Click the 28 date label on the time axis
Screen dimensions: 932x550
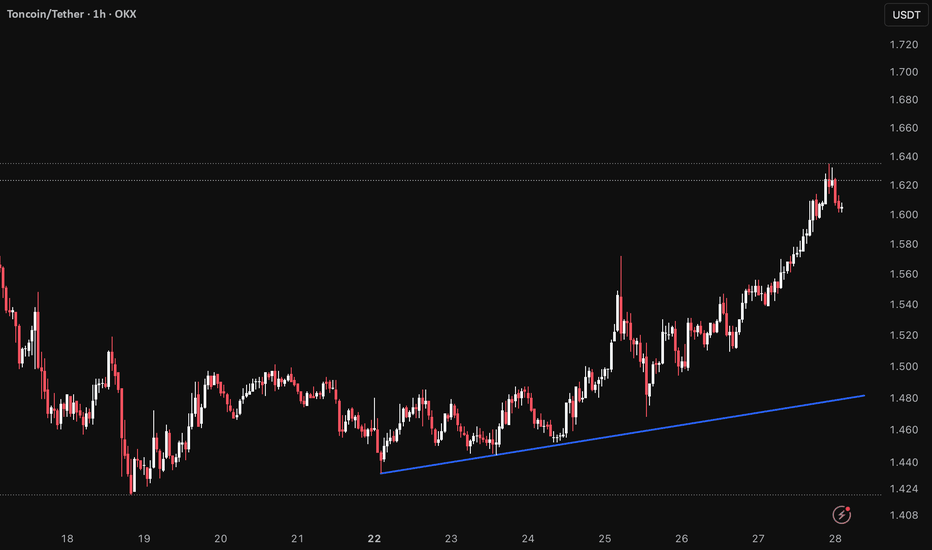coord(835,539)
